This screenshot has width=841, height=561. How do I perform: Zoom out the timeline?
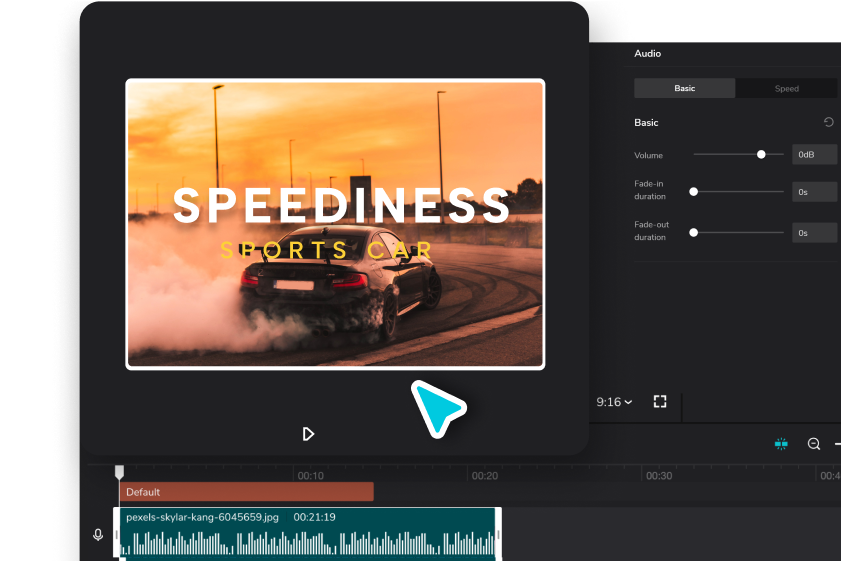[814, 444]
